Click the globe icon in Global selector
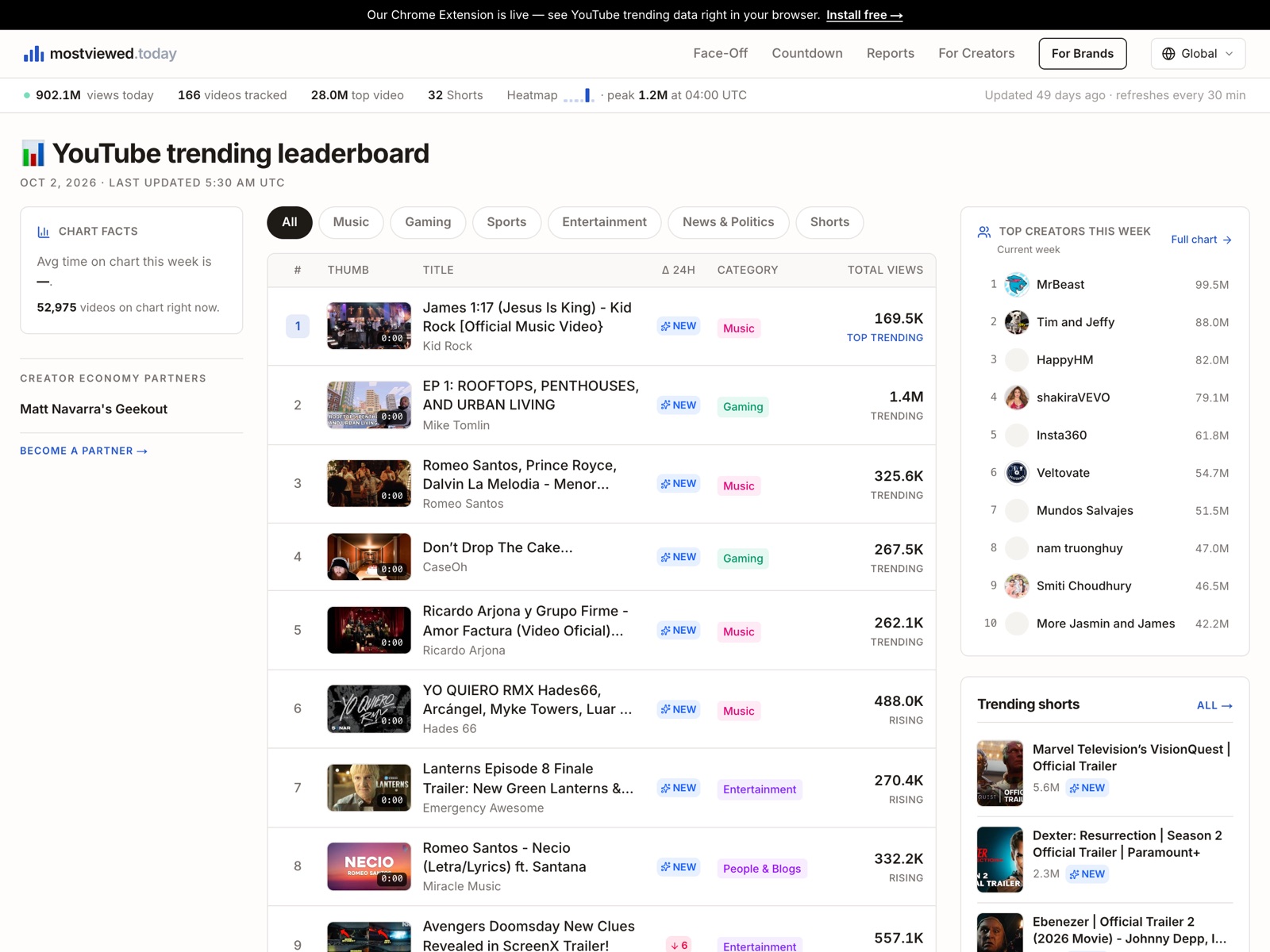 1168,53
